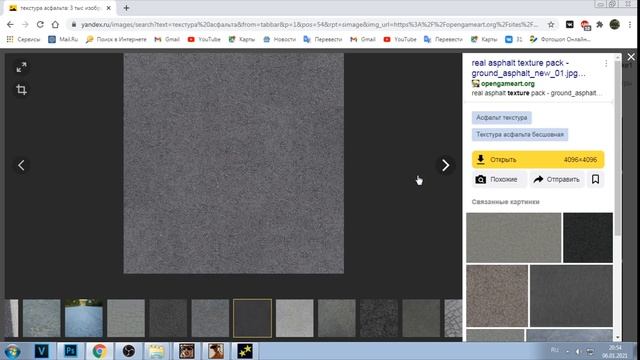Save image to bookmarks collection
Viewport: 640px width, 360px height.
(596, 179)
